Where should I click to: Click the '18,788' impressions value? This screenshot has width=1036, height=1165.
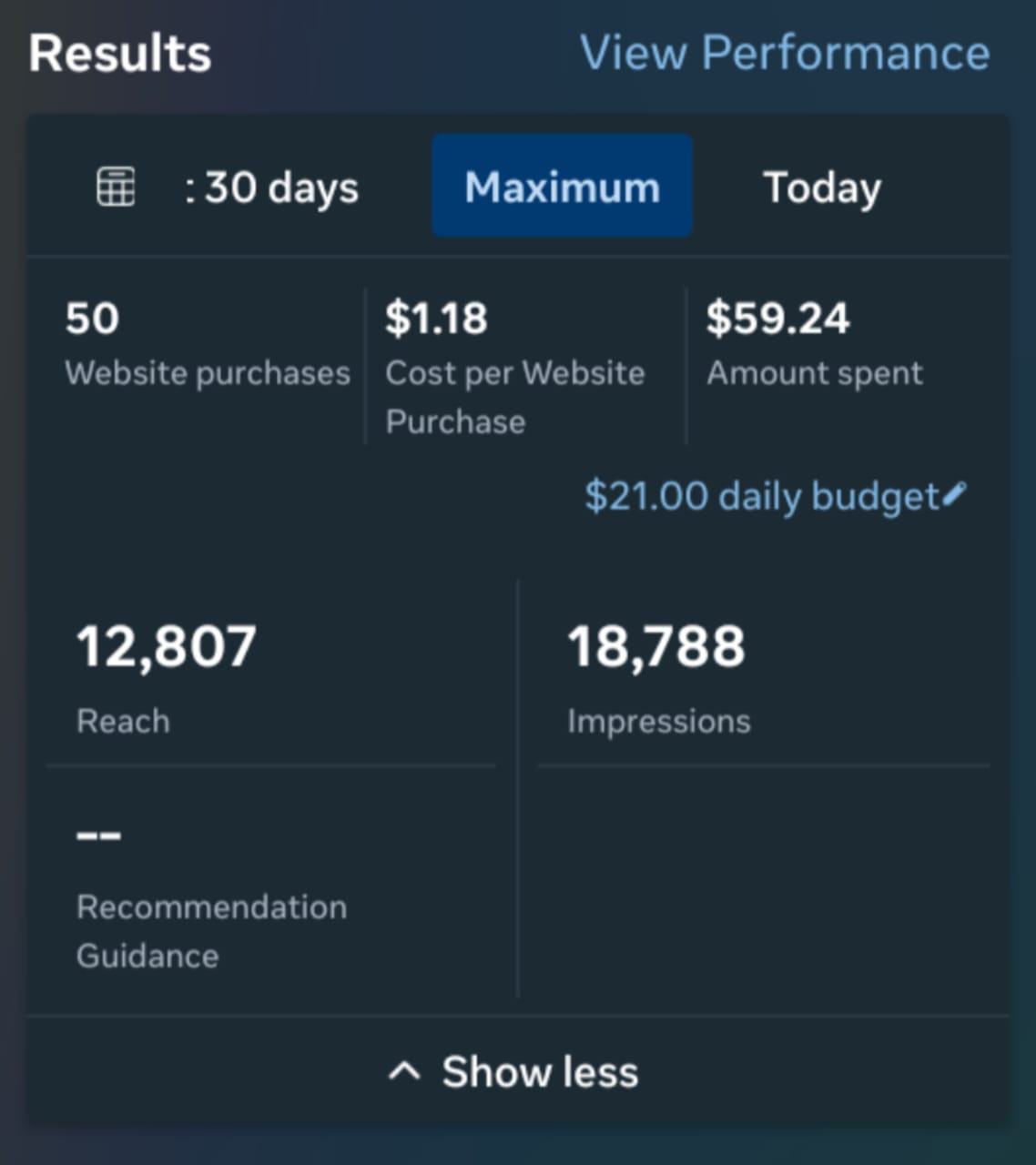656,647
